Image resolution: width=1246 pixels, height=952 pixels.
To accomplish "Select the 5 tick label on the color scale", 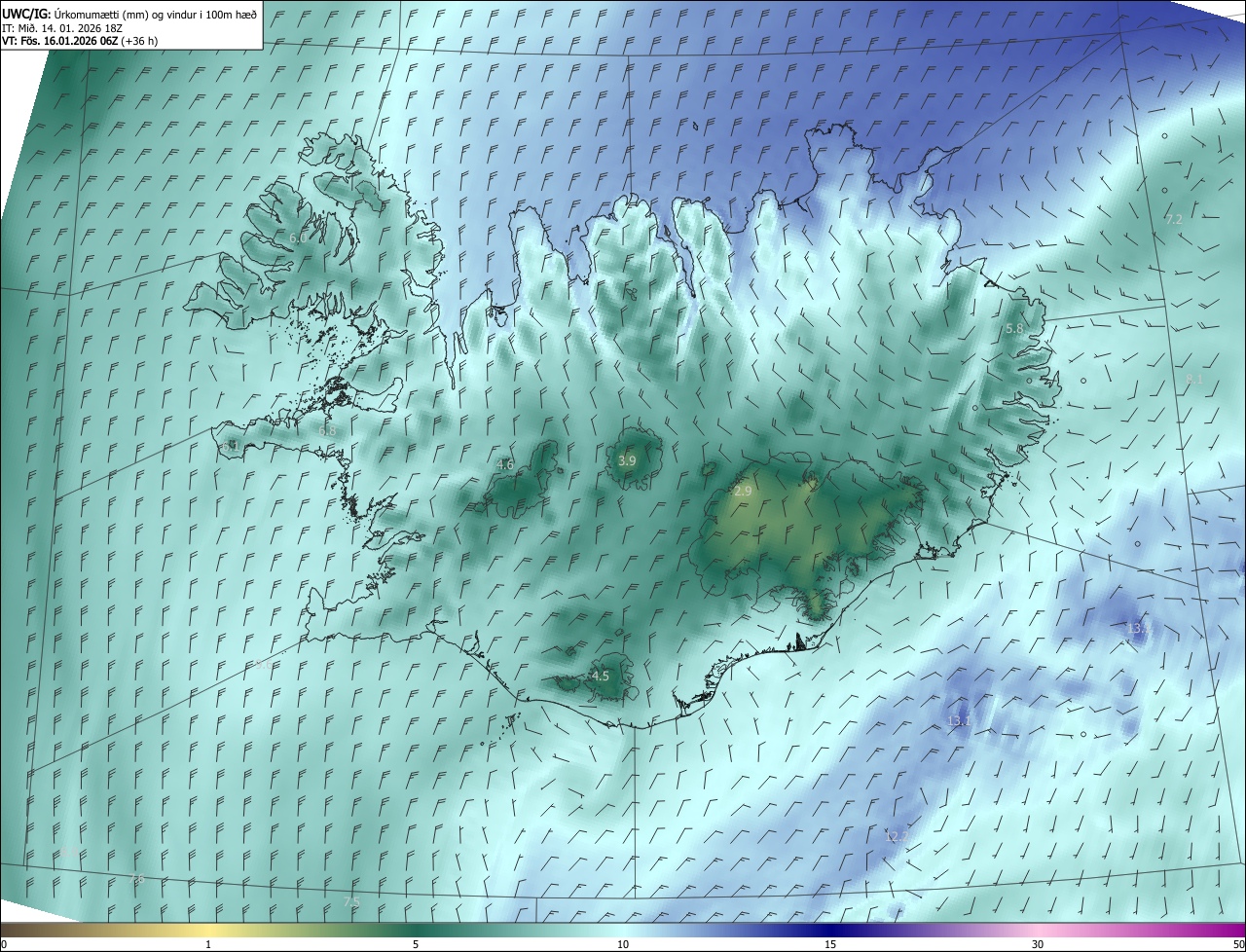I will tap(416, 945).
